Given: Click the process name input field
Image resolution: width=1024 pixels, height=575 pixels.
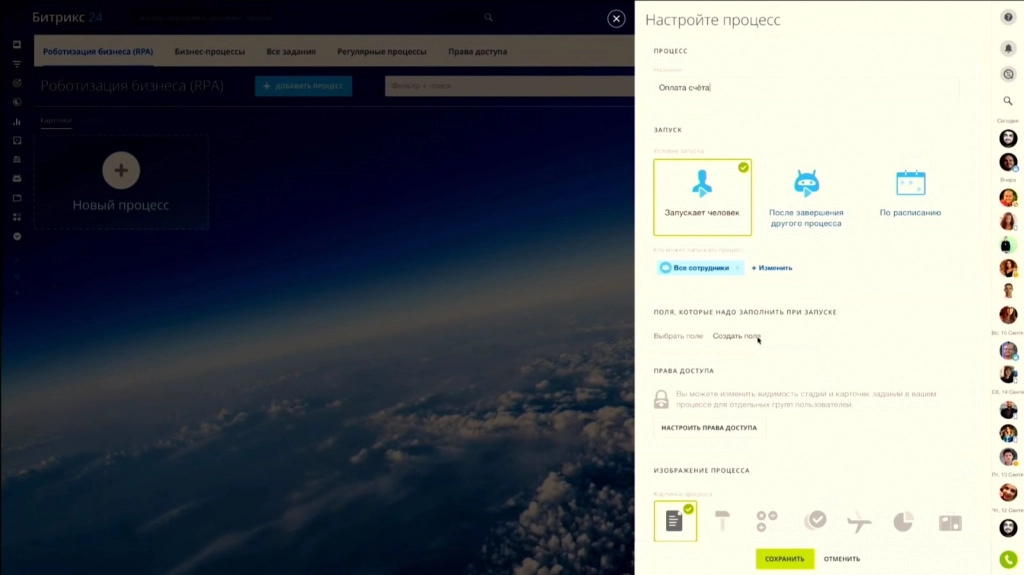Looking at the screenshot, I should tap(805, 88).
